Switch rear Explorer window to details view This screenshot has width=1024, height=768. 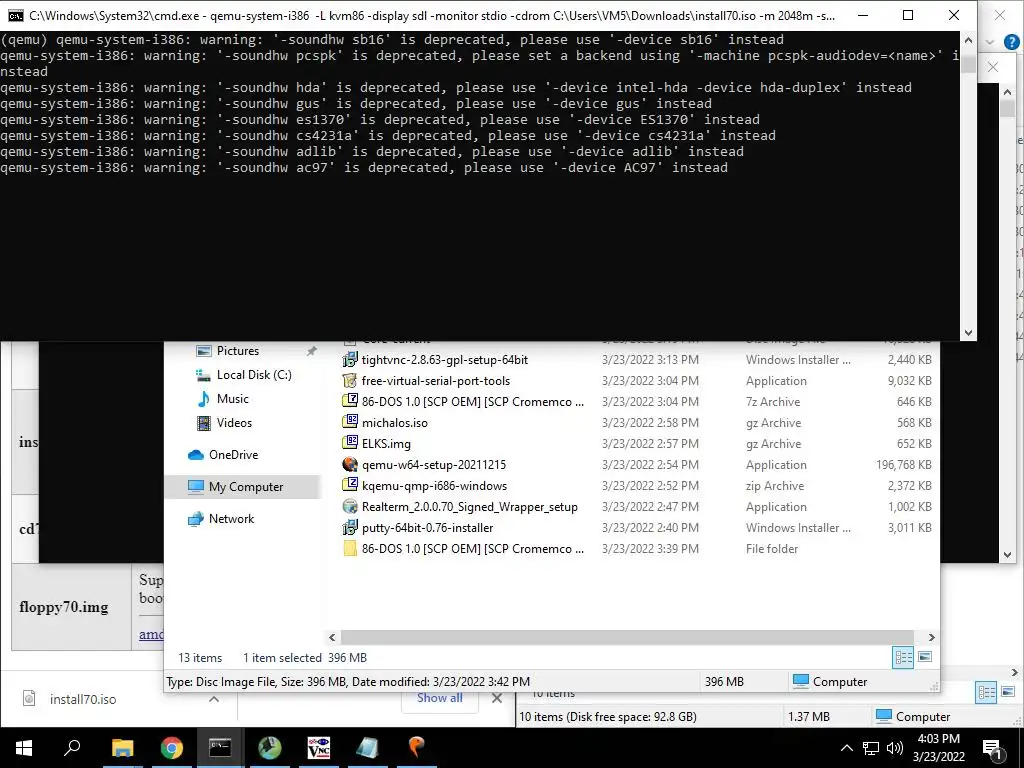[x=986, y=692]
